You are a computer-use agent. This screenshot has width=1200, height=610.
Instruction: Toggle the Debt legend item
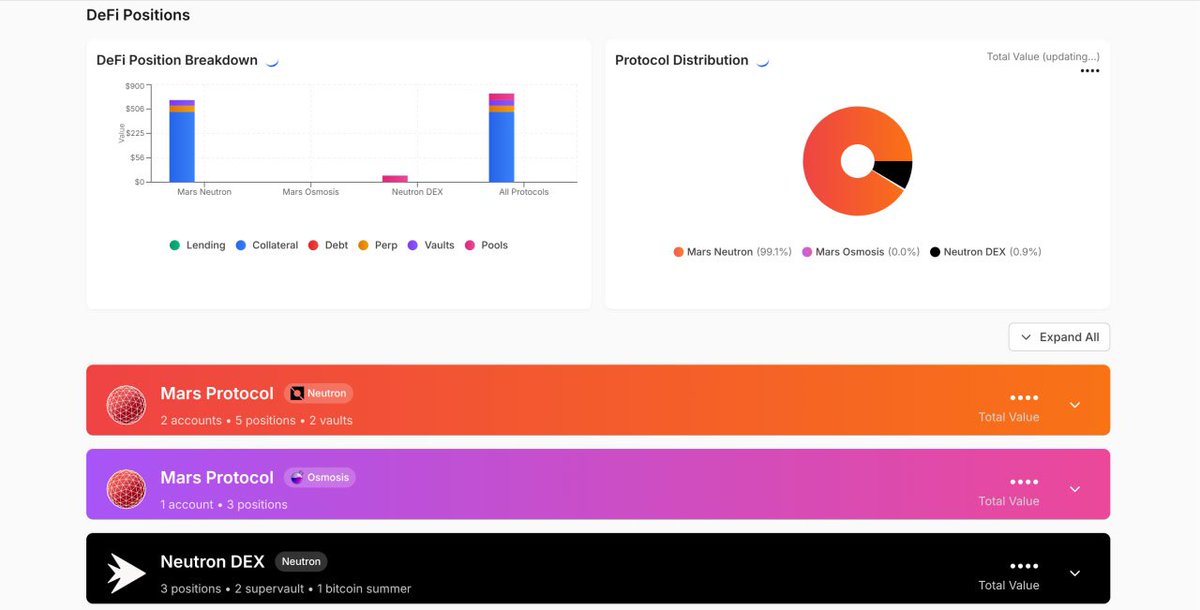pyautogui.click(x=328, y=245)
